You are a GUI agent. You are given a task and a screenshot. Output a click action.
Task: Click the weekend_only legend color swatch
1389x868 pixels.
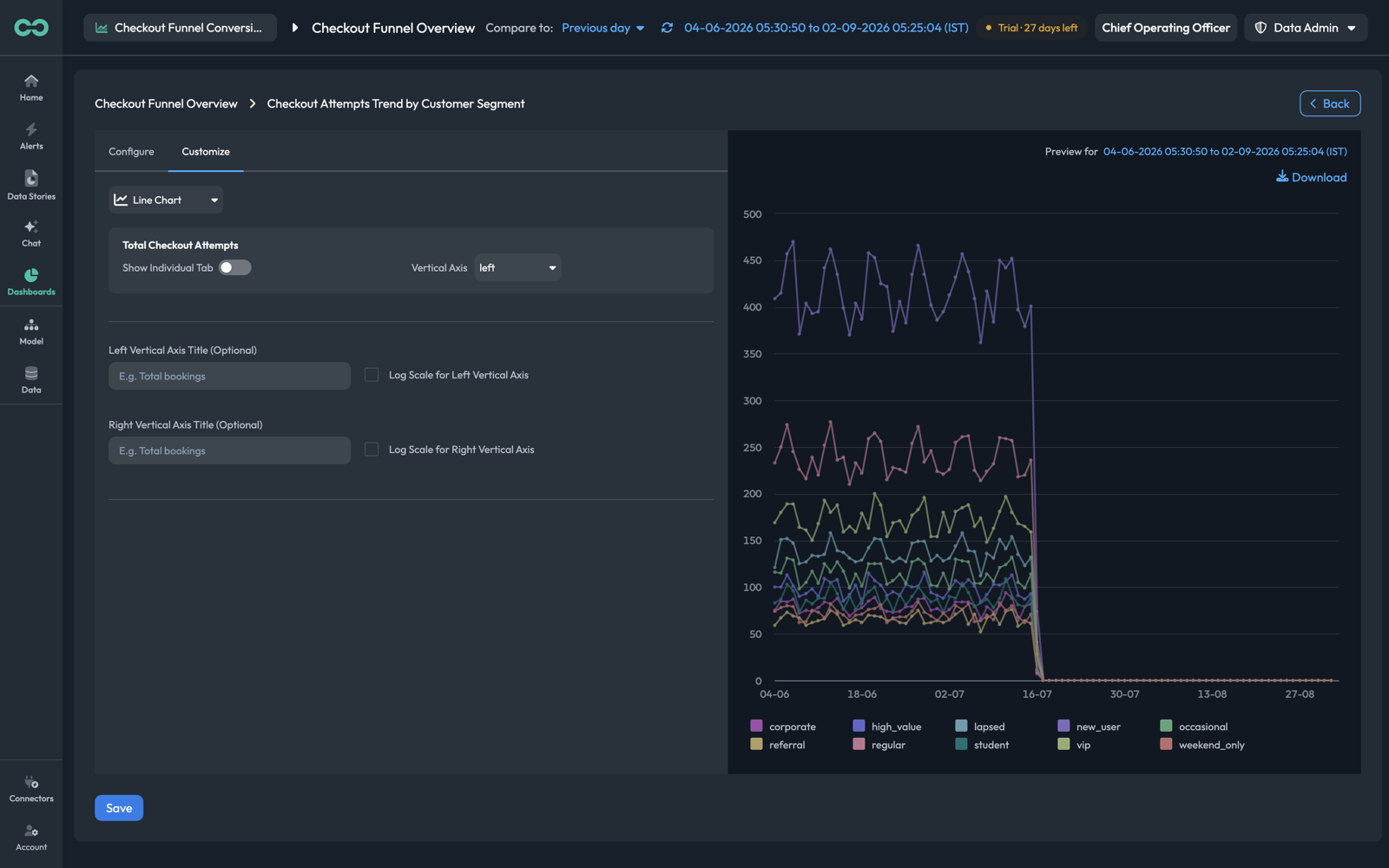tap(1166, 744)
